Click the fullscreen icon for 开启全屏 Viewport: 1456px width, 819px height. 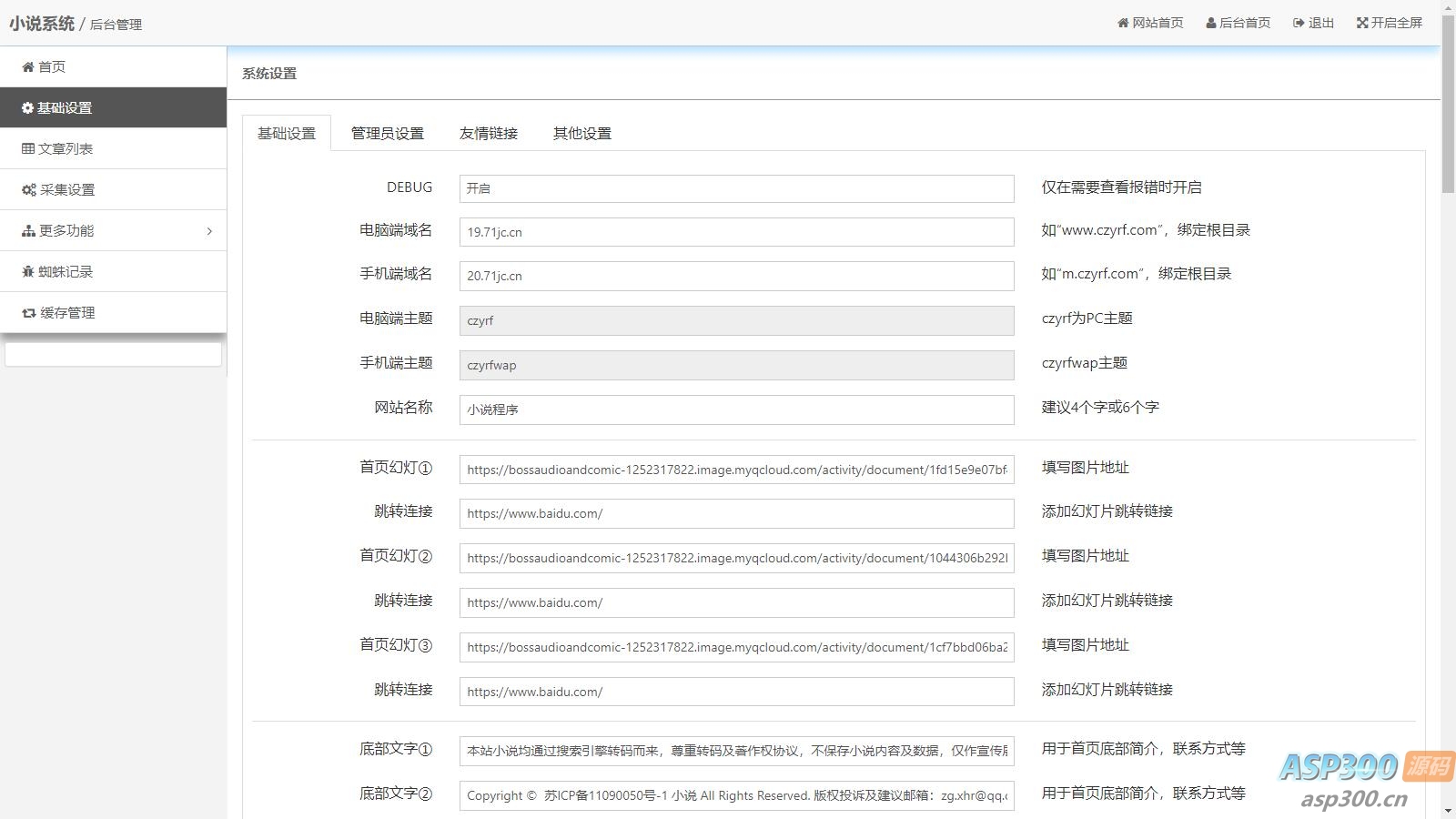(x=1362, y=24)
